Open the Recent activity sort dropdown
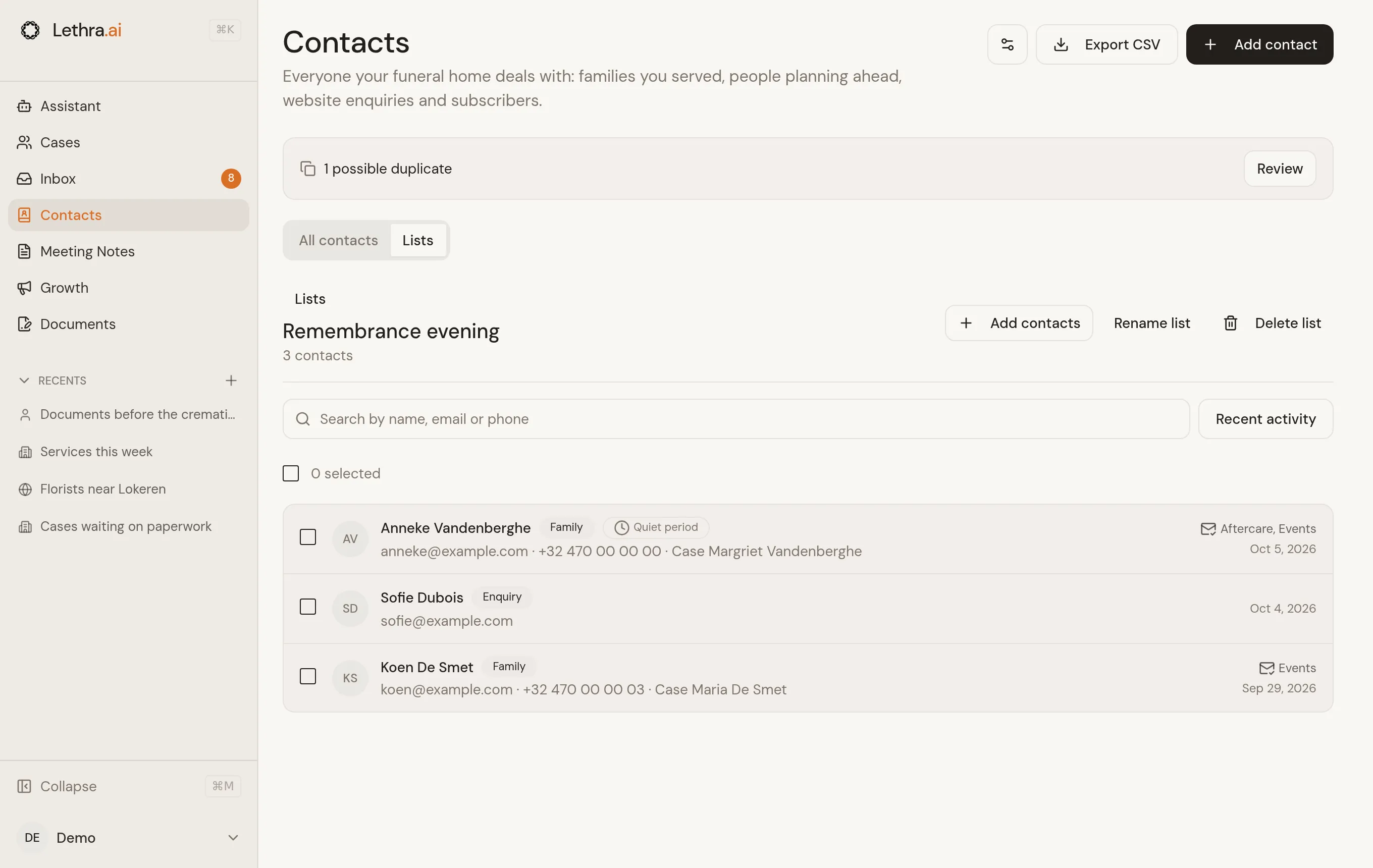The image size is (1373, 868). click(1265, 419)
